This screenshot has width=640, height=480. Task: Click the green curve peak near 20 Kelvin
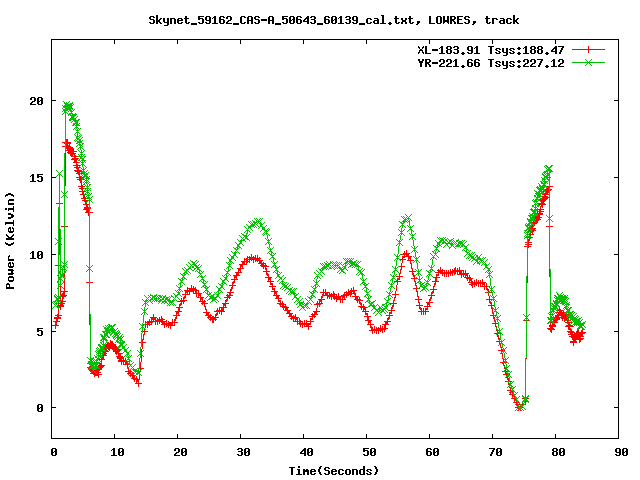[x=67, y=107]
